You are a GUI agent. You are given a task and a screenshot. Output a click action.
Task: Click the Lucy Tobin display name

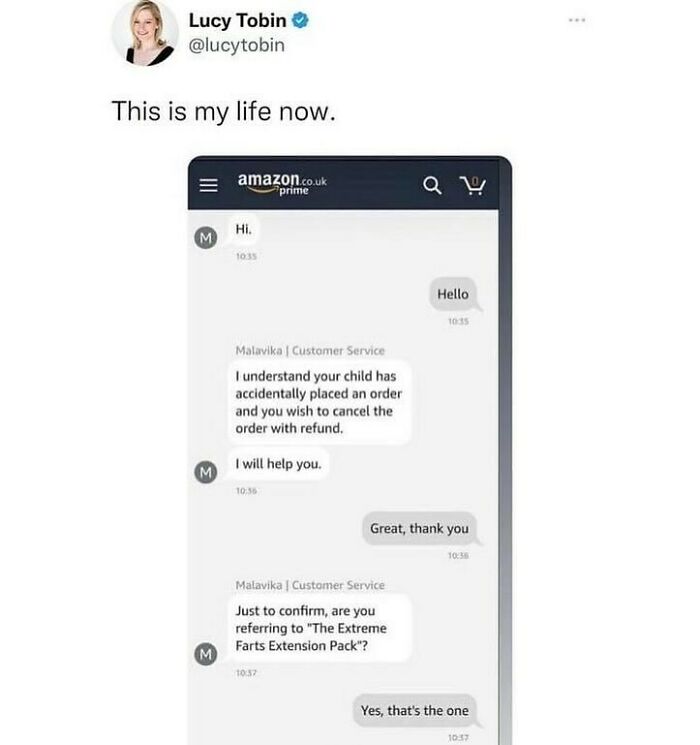pyautogui.click(x=238, y=20)
